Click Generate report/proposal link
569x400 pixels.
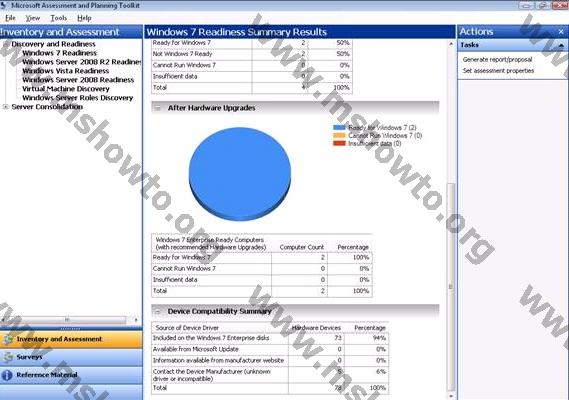tap(497, 60)
